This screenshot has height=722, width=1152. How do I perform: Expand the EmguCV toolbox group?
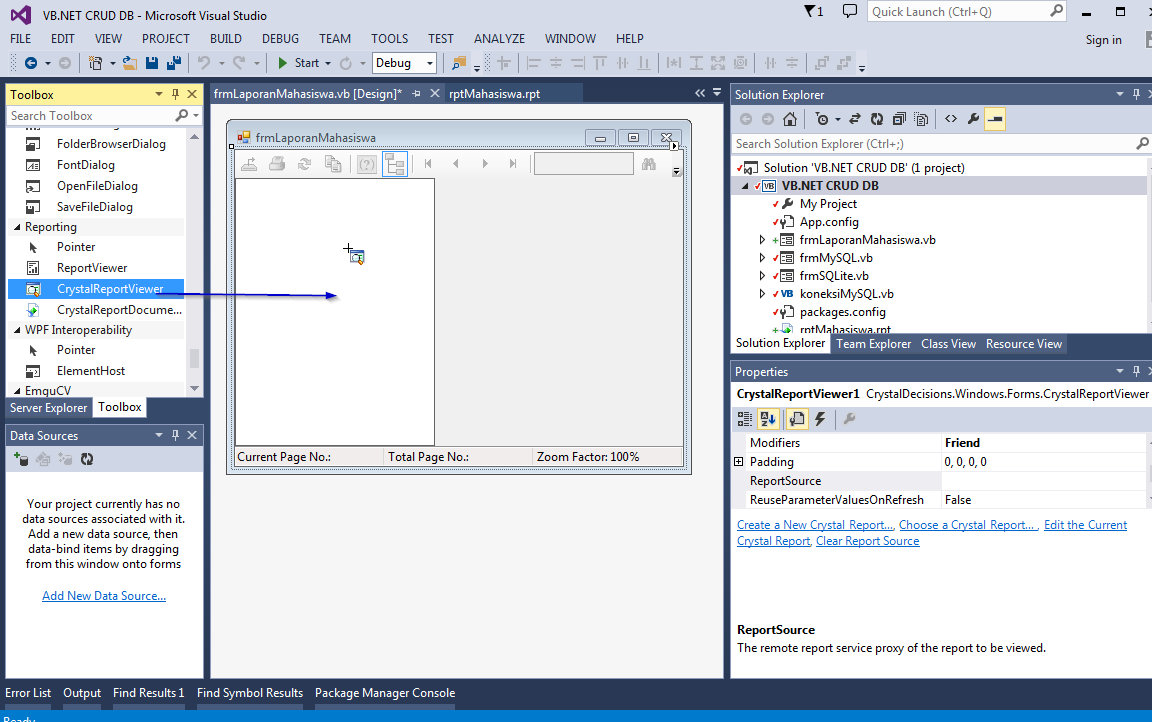point(17,391)
